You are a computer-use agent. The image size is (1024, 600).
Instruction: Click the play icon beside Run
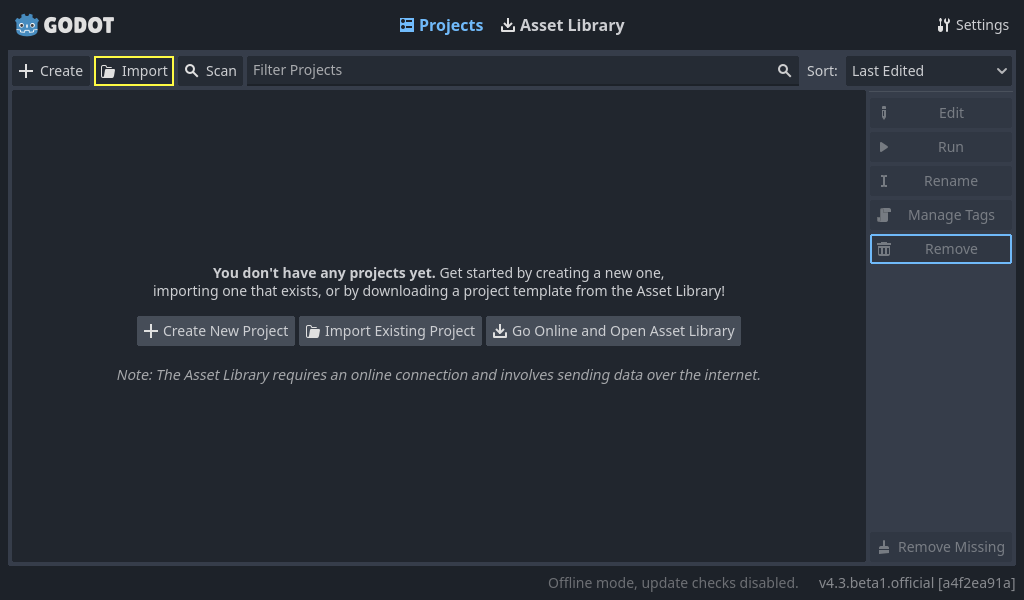coord(884,146)
